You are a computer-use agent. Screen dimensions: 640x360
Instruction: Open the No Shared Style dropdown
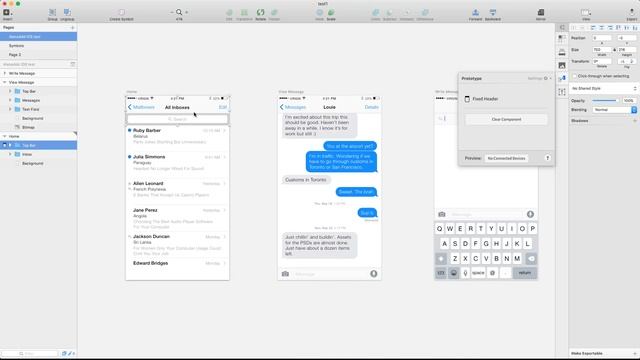click(604, 89)
